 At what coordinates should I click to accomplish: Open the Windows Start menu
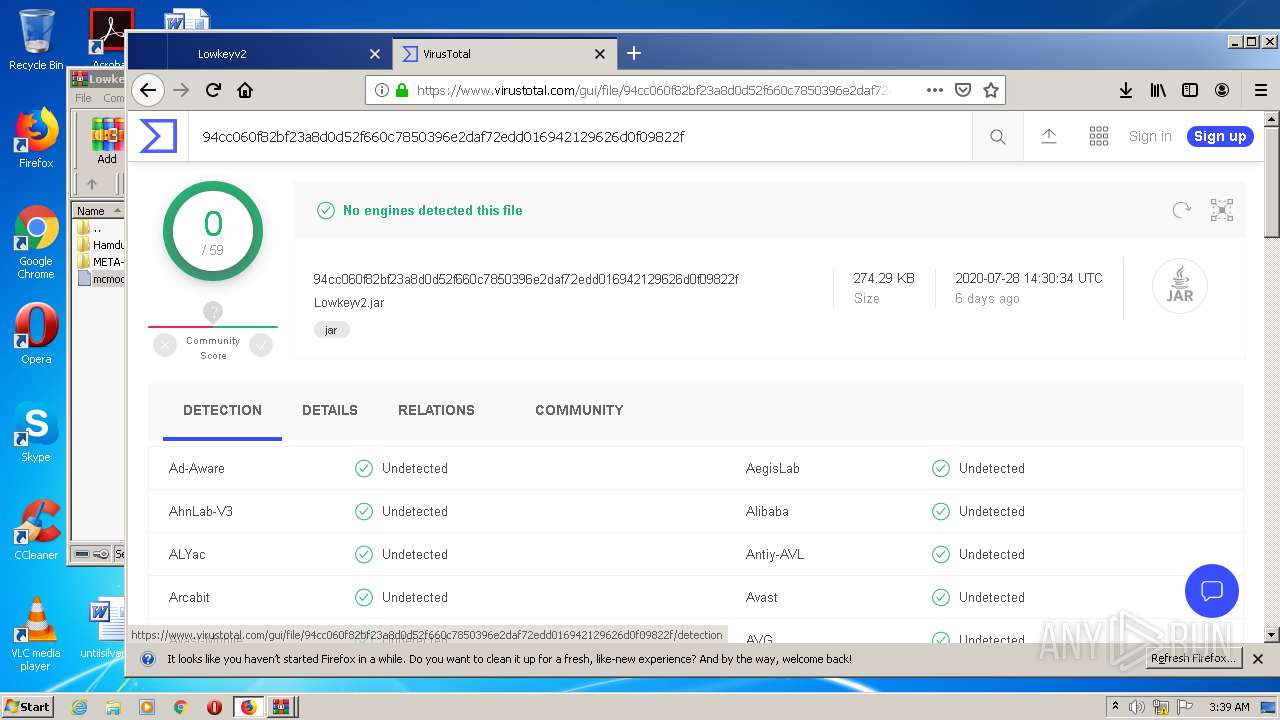[x=27, y=706]
